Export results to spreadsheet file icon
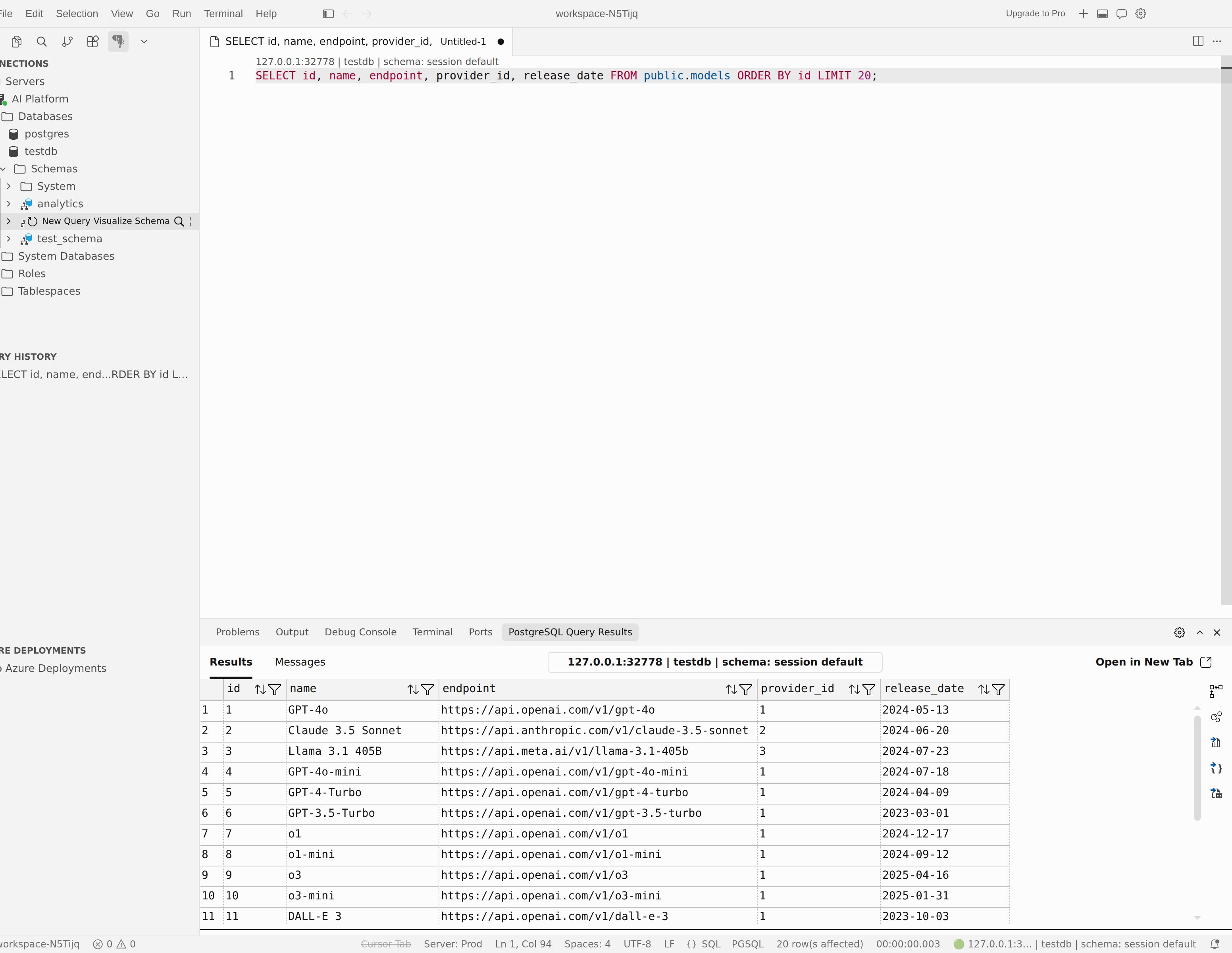The width and height of the screenshot is (1232, 953). coord(1216,793)
